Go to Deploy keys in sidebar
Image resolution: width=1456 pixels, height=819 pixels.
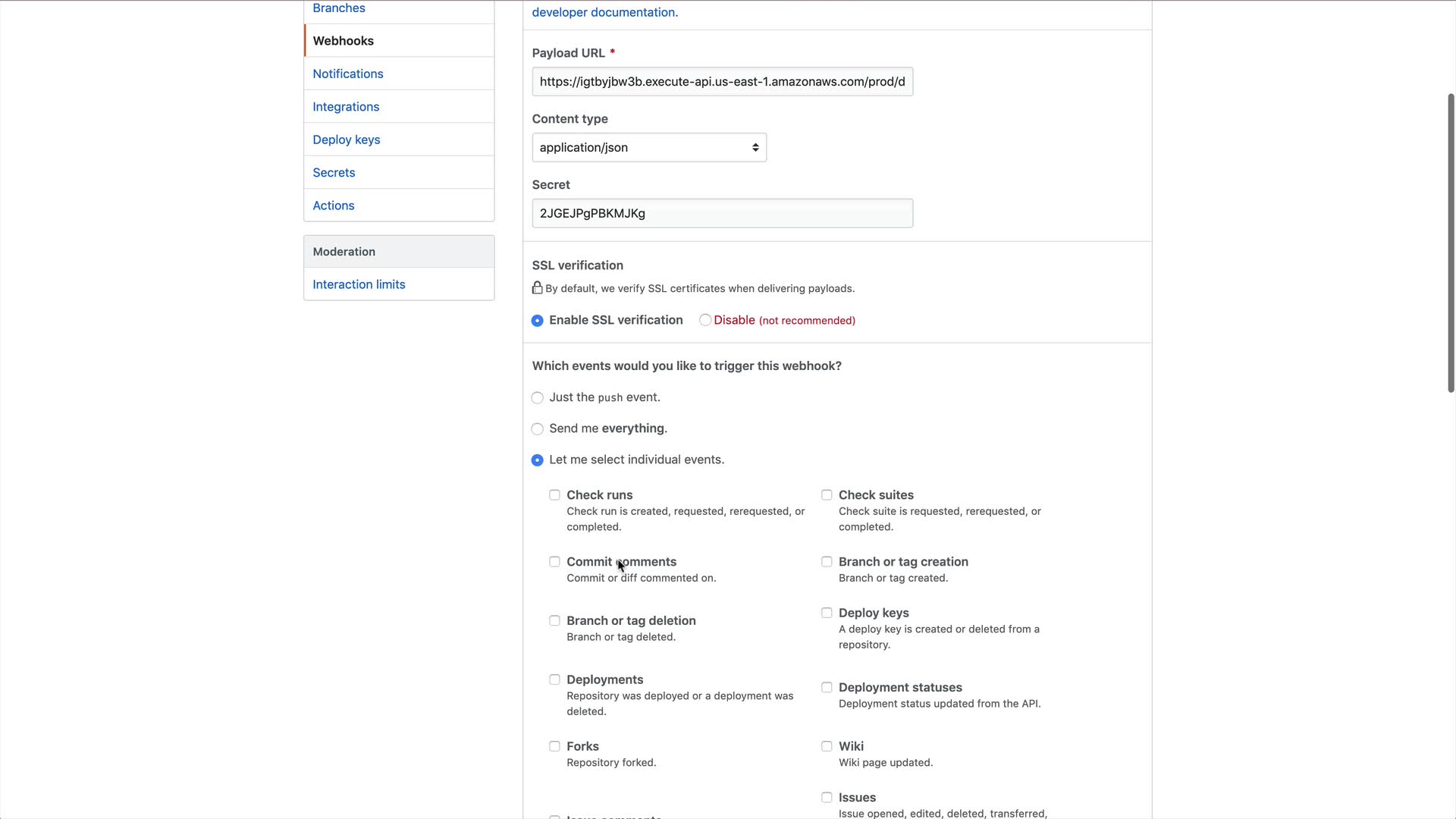[347, 140]
